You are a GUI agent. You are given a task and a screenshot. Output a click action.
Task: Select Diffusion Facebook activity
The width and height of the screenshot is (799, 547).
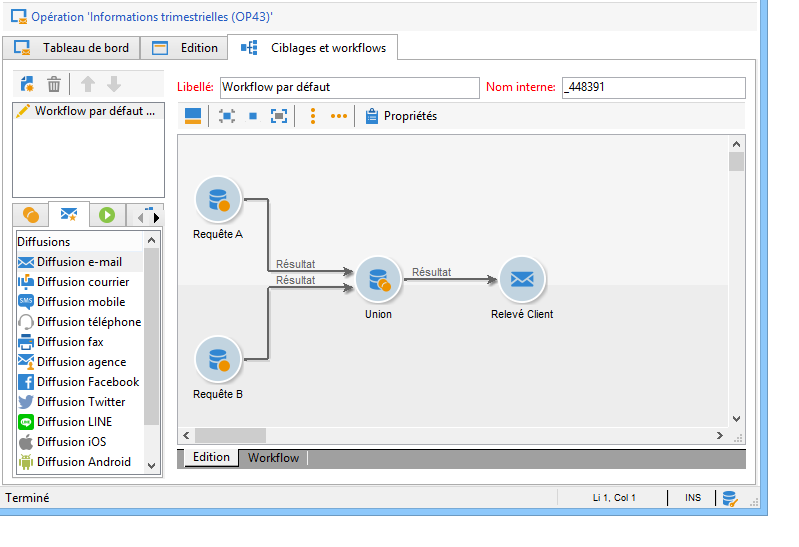pos(80,382)
